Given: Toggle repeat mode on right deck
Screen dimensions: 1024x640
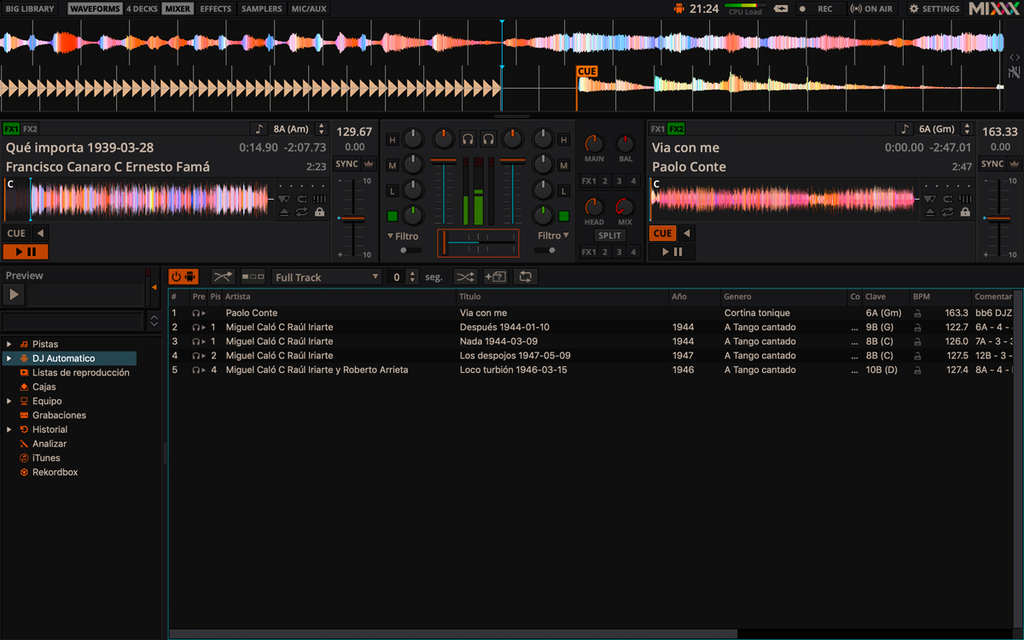Looking at the screenshot, I should pyautogui.click(x=948, y=212).
